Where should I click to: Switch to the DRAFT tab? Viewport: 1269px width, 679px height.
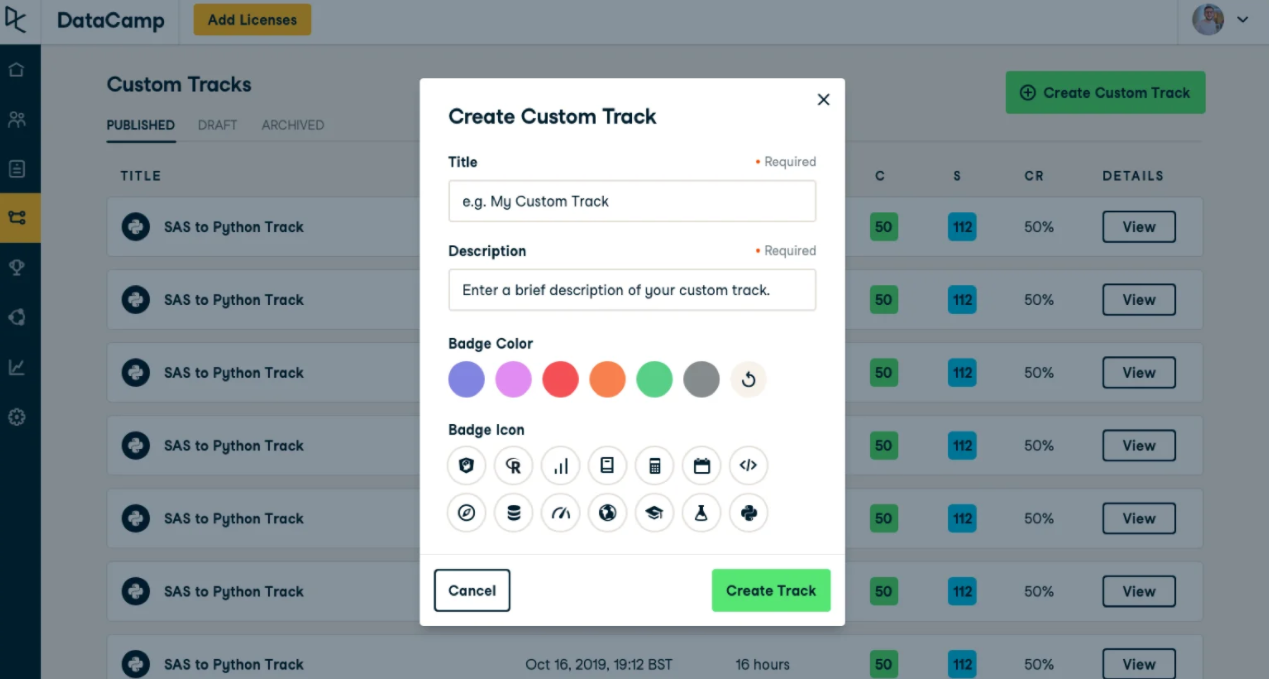(217, 125)
